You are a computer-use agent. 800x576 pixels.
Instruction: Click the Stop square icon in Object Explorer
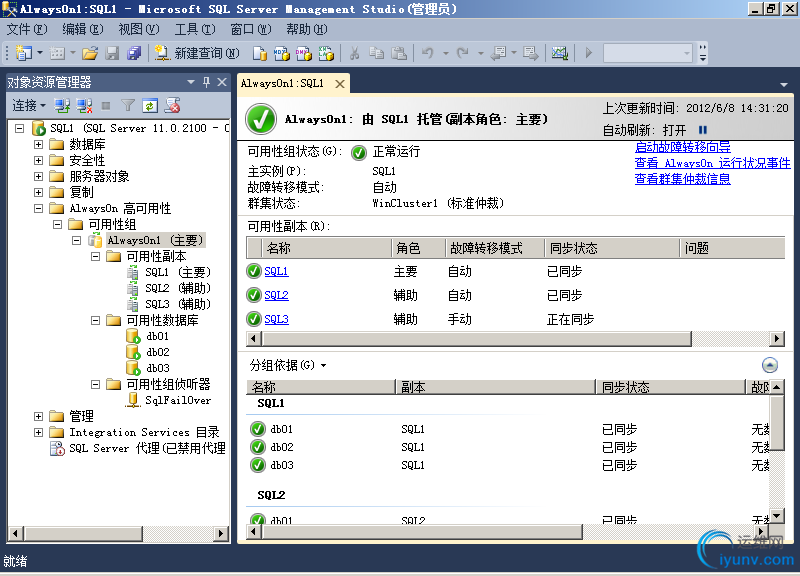tap(106, 106)
